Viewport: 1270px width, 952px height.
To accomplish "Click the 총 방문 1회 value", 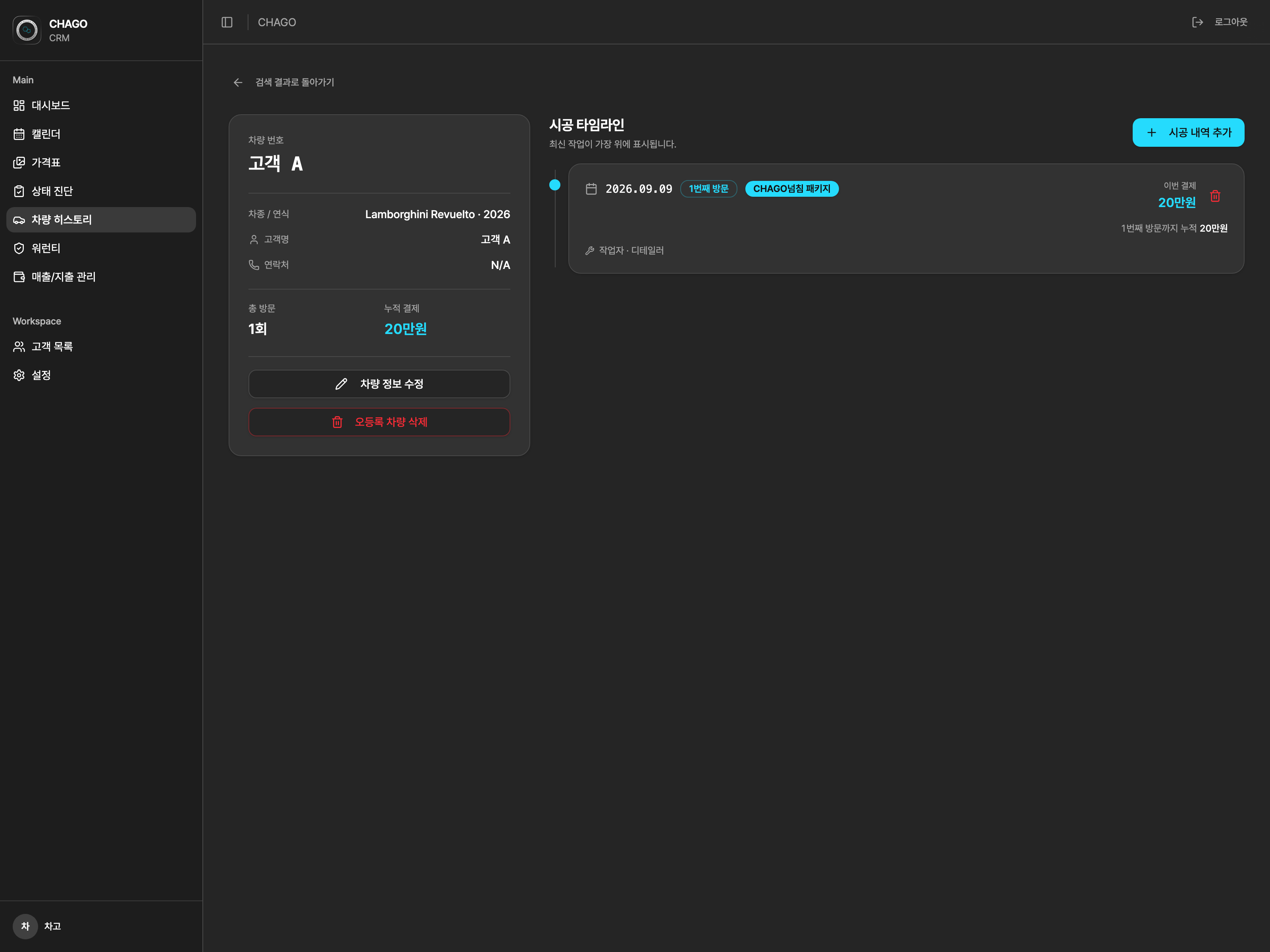I will [257, 329].
